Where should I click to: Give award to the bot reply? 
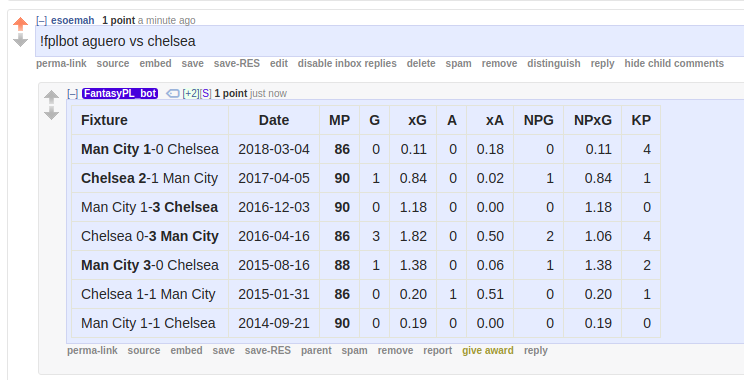point(488,351)
